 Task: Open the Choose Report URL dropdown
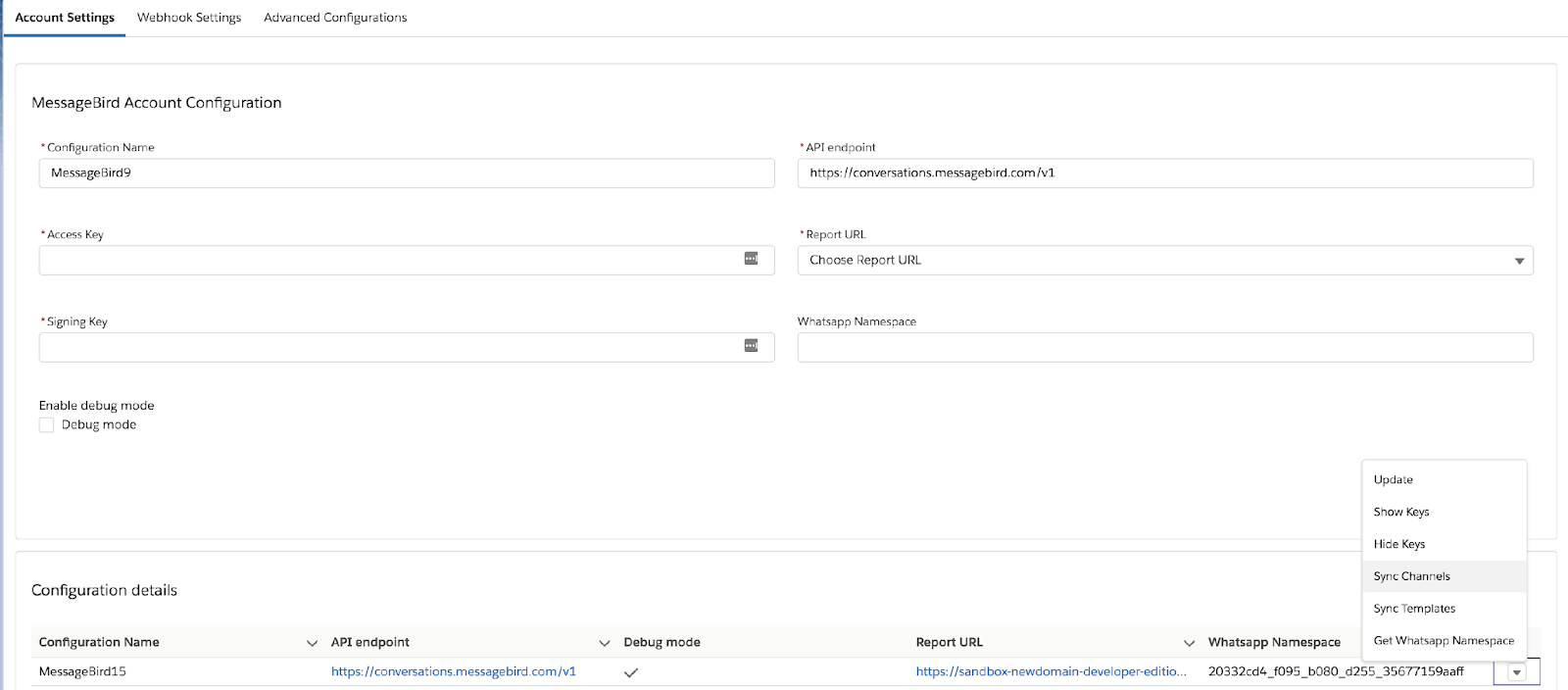(1164, 261)
